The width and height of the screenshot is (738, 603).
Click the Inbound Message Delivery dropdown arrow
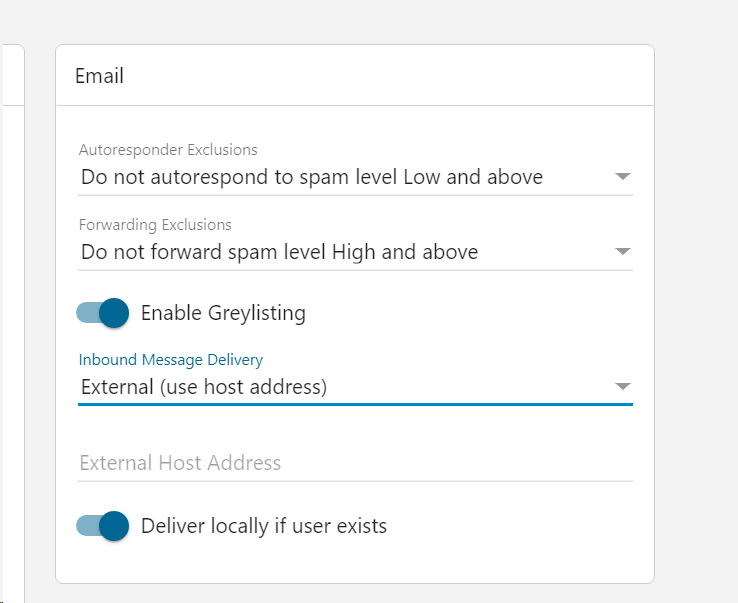pyautogui.click(x=622, y=387)
